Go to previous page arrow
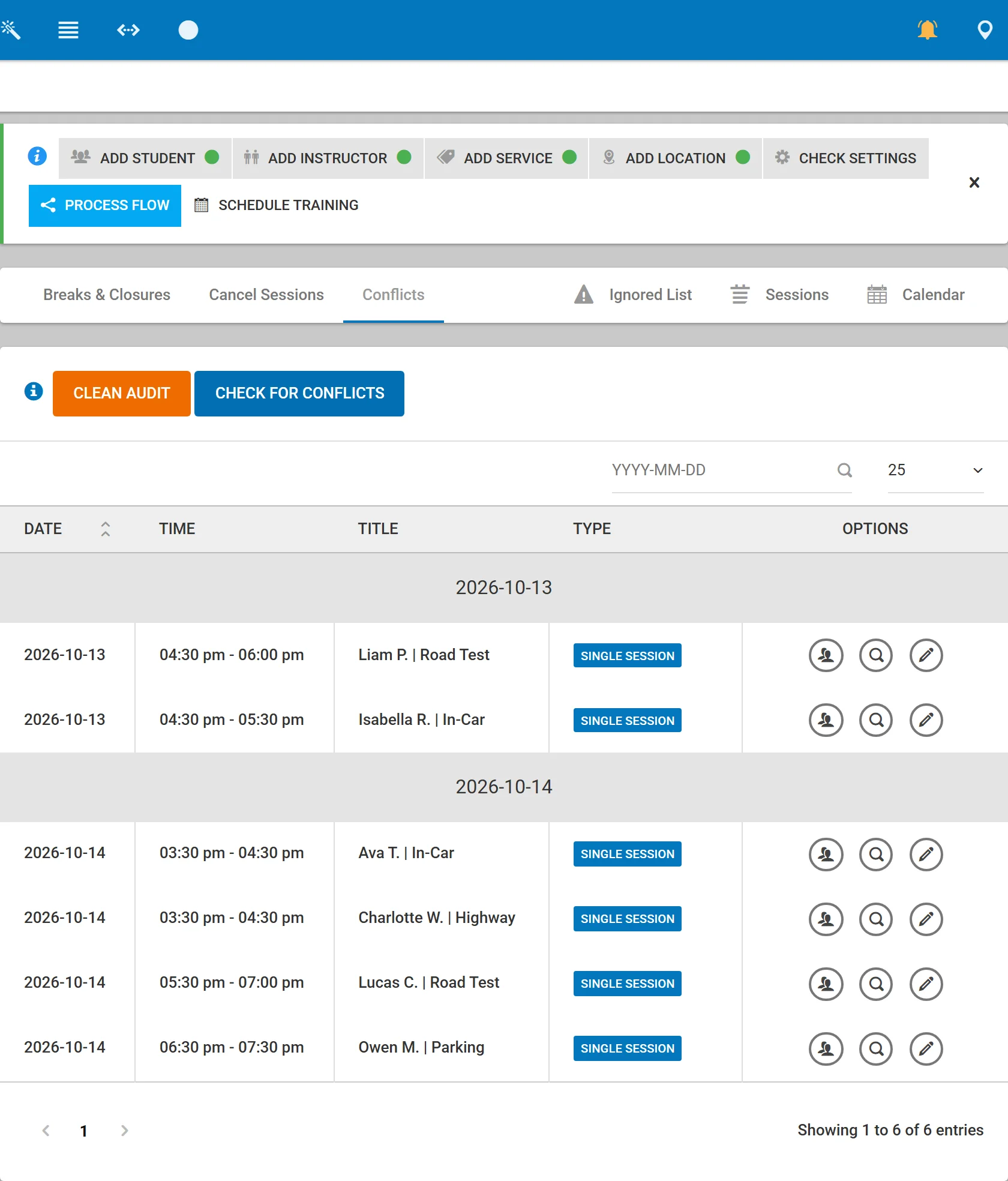Viewport: 1008px width, 1181px height. coord(46,1131)
